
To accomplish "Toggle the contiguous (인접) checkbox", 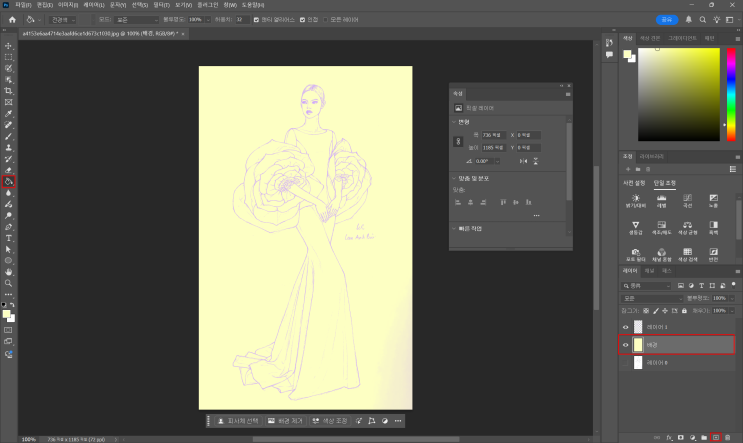I will pos(302,19).
